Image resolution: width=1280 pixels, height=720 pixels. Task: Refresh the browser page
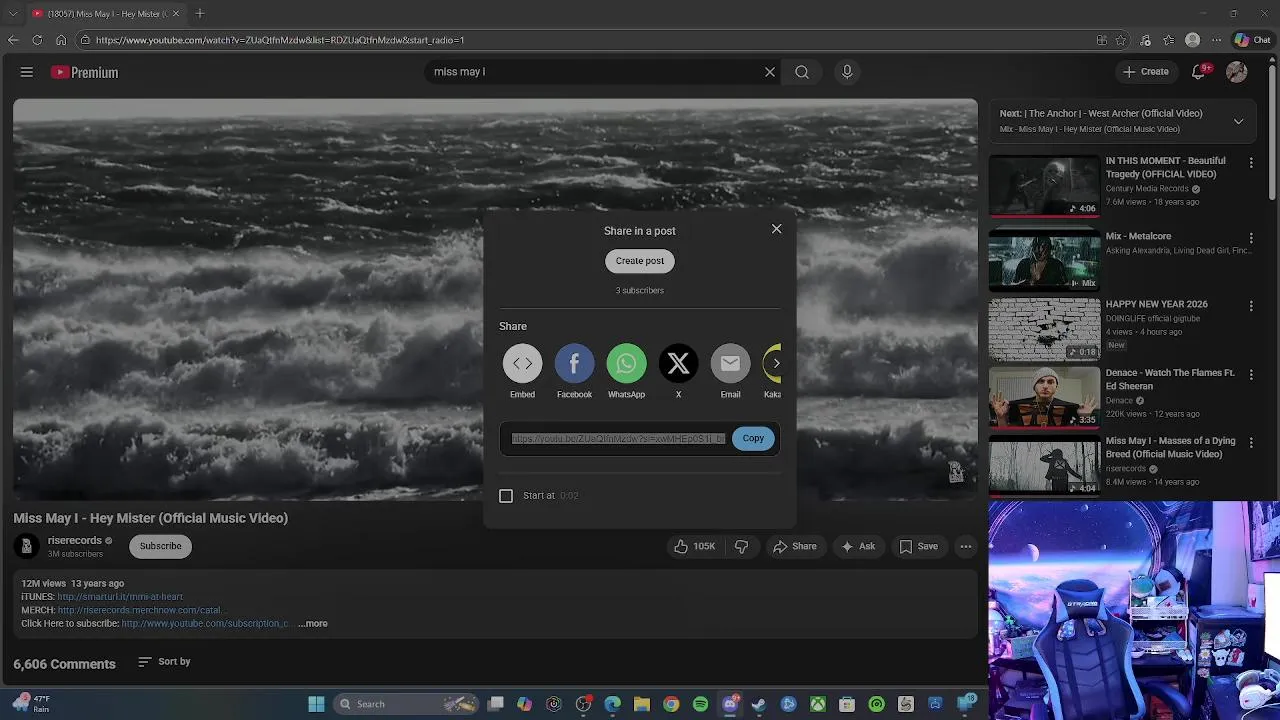pos(37,40)
